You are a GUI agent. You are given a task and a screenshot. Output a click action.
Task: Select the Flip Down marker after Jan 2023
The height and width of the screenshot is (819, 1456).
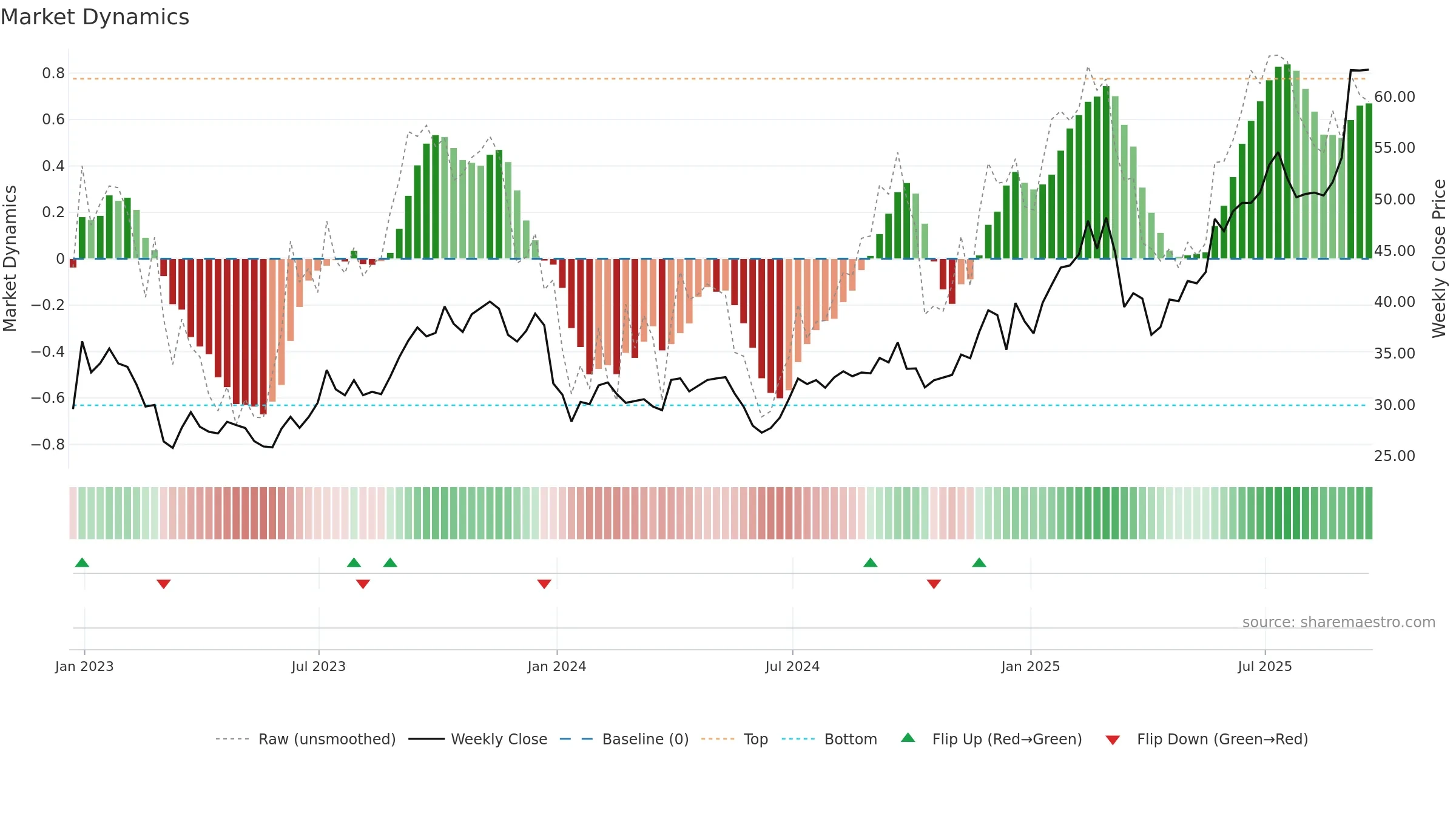[x=164, y=584]
